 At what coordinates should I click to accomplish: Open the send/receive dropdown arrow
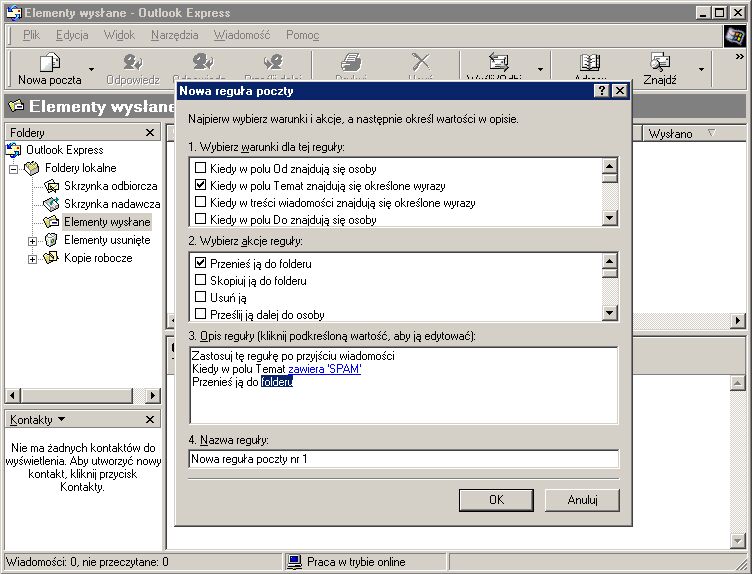(540, 70)
